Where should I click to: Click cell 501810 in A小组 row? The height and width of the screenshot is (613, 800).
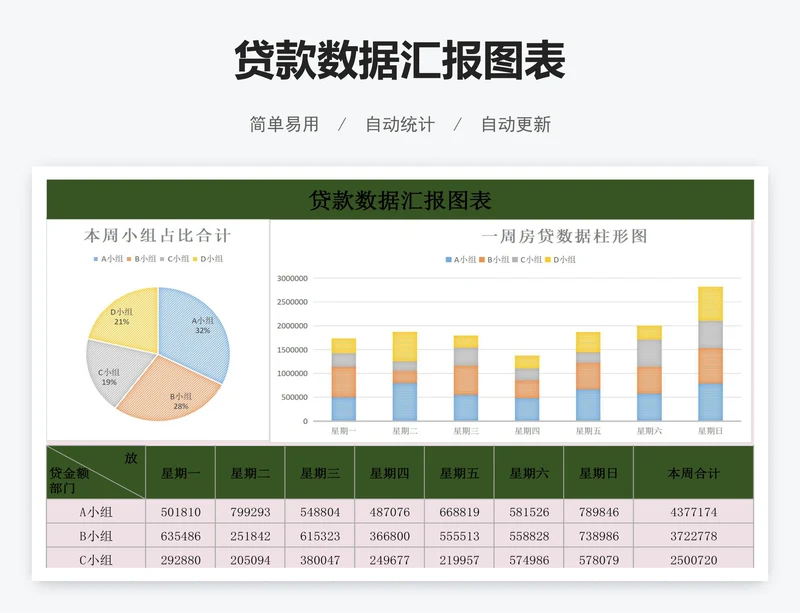click(181, 512)
